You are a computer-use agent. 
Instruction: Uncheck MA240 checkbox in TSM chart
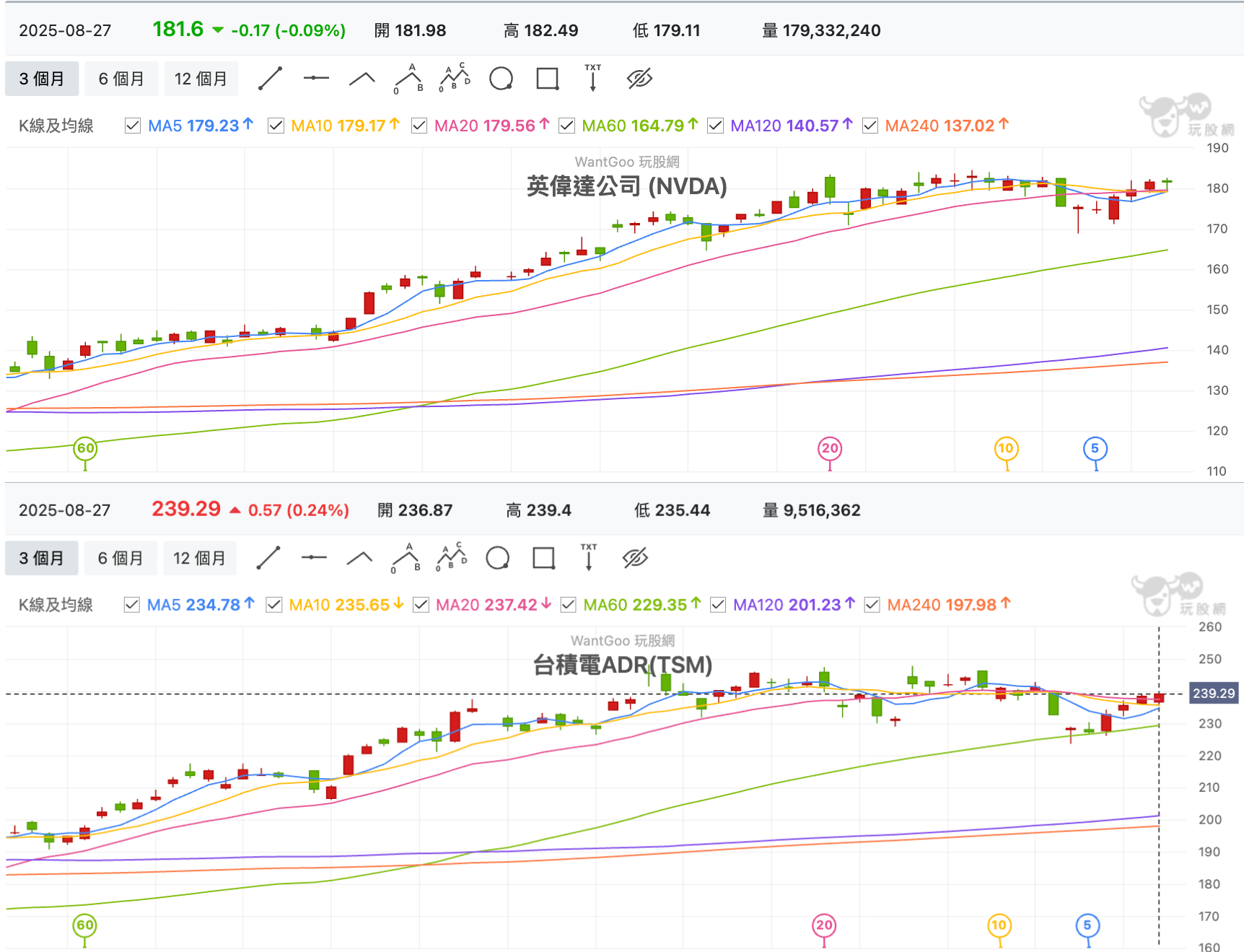pyautogui.click(x=872, y=605)
